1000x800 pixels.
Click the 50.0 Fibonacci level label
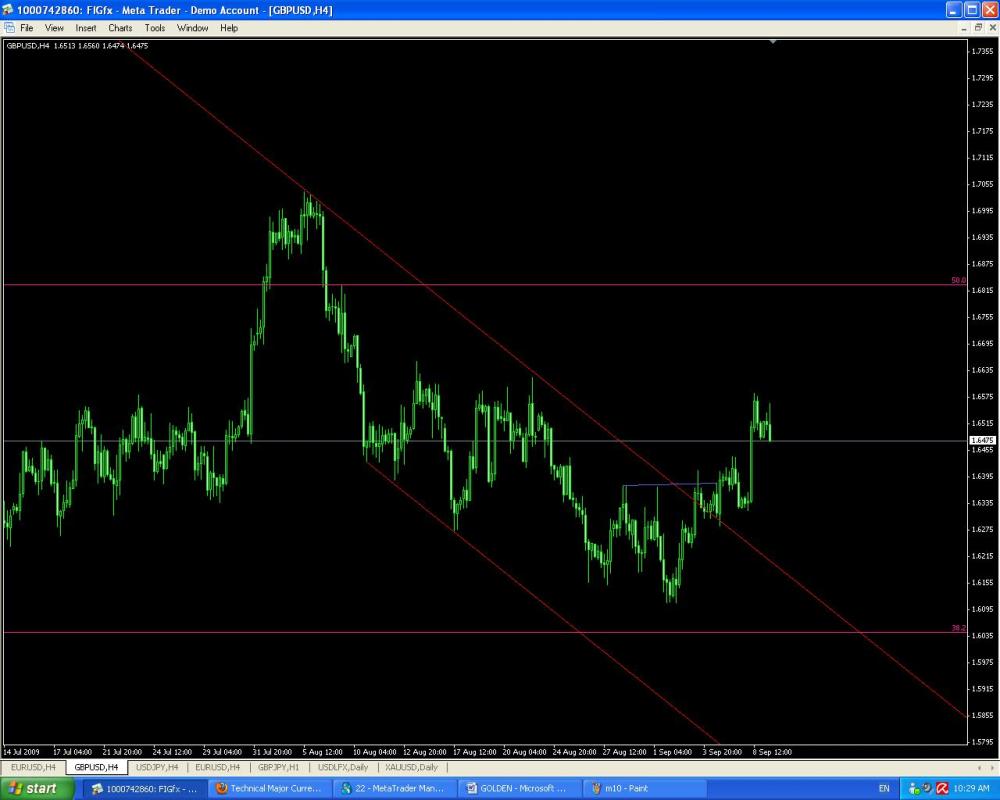pos(959,280)
